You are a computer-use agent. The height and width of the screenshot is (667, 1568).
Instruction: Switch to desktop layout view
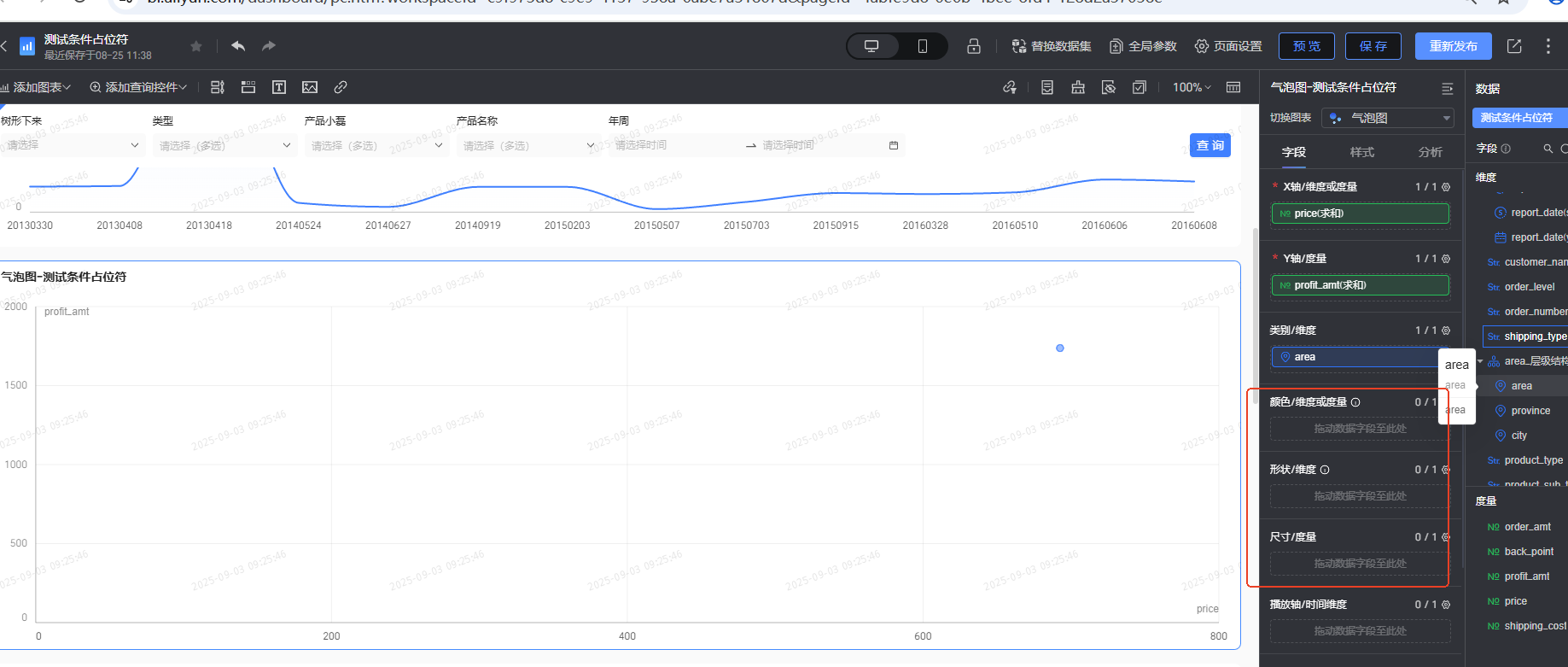[x=871, y=46]
